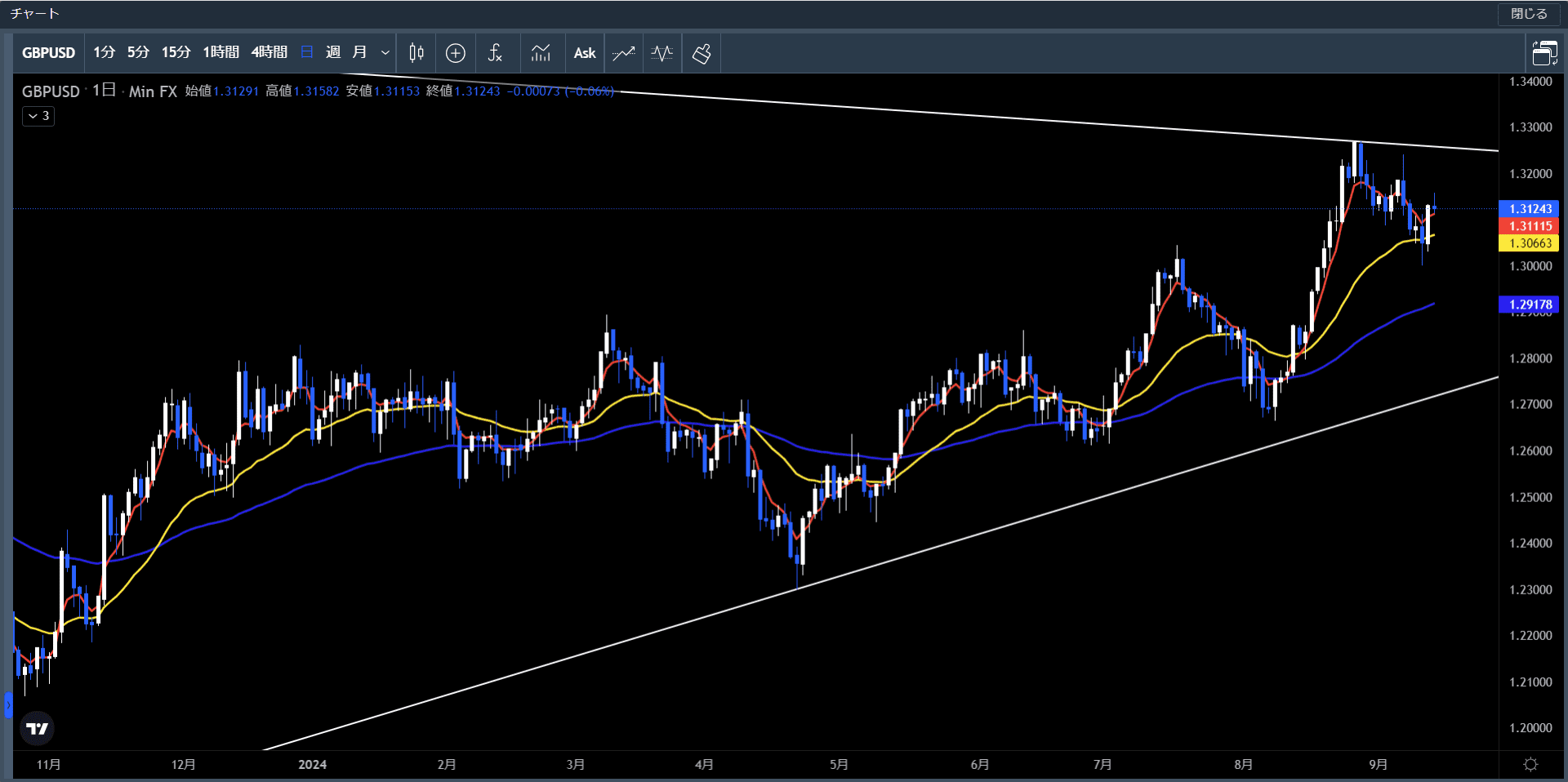1568x782 pixels.
Task: Select the monthly 月 timeframe
Action: click(359, 53)
